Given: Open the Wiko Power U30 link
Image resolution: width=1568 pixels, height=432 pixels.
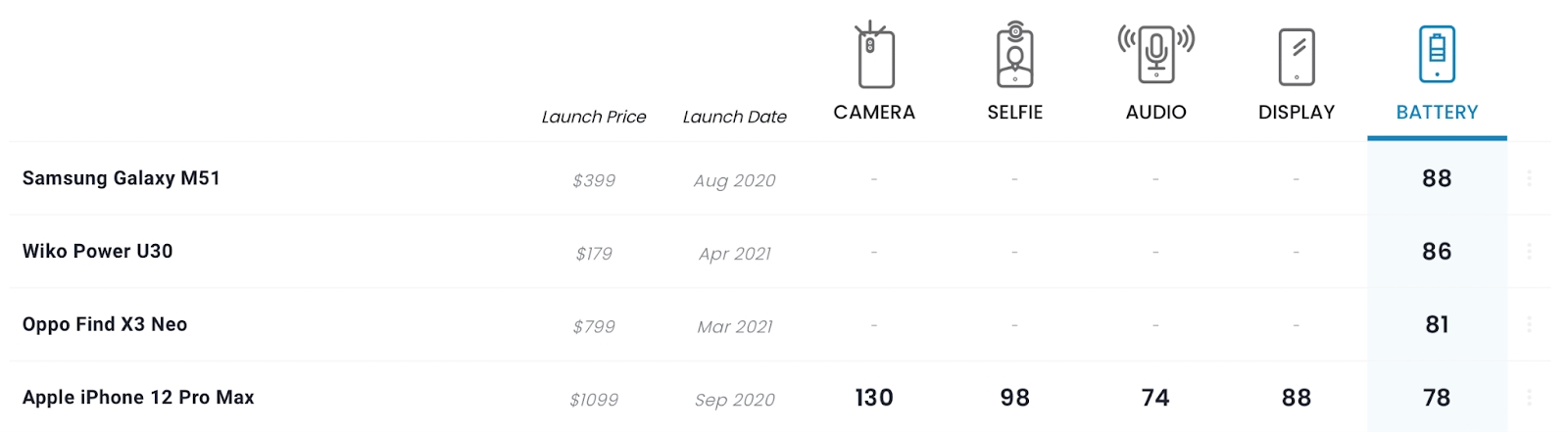Looking at the screenshot, I should pos(98,252).
